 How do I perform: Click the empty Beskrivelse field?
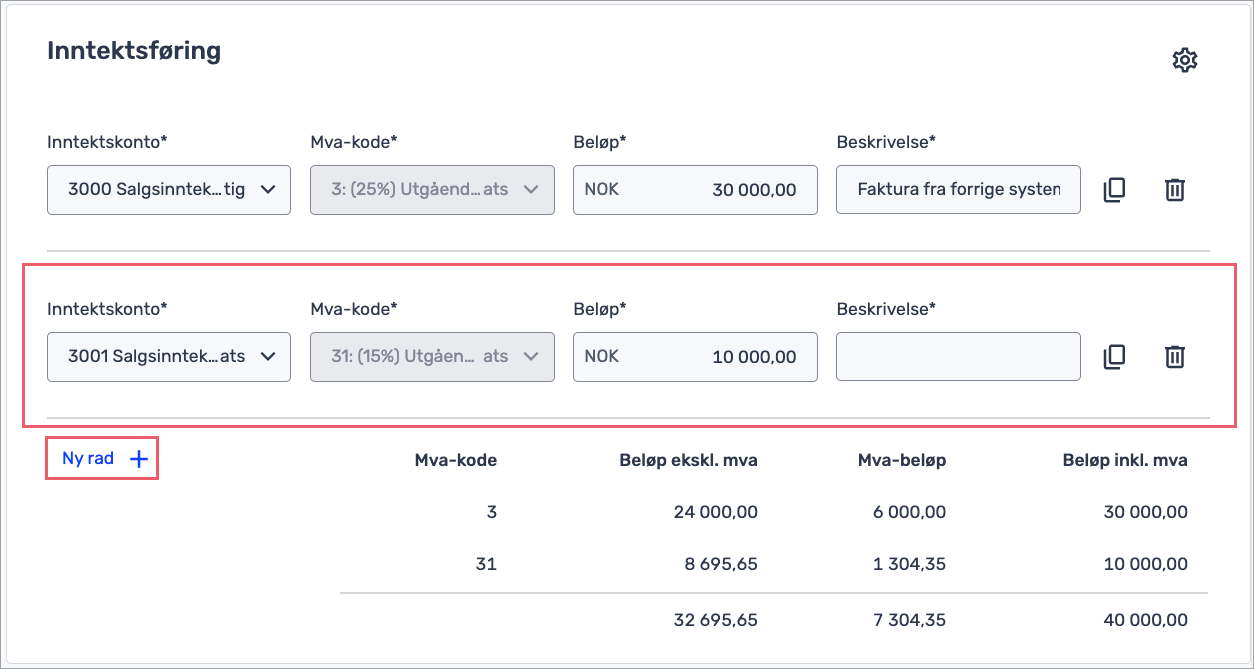pyautogui.click(x=958, y=356)
